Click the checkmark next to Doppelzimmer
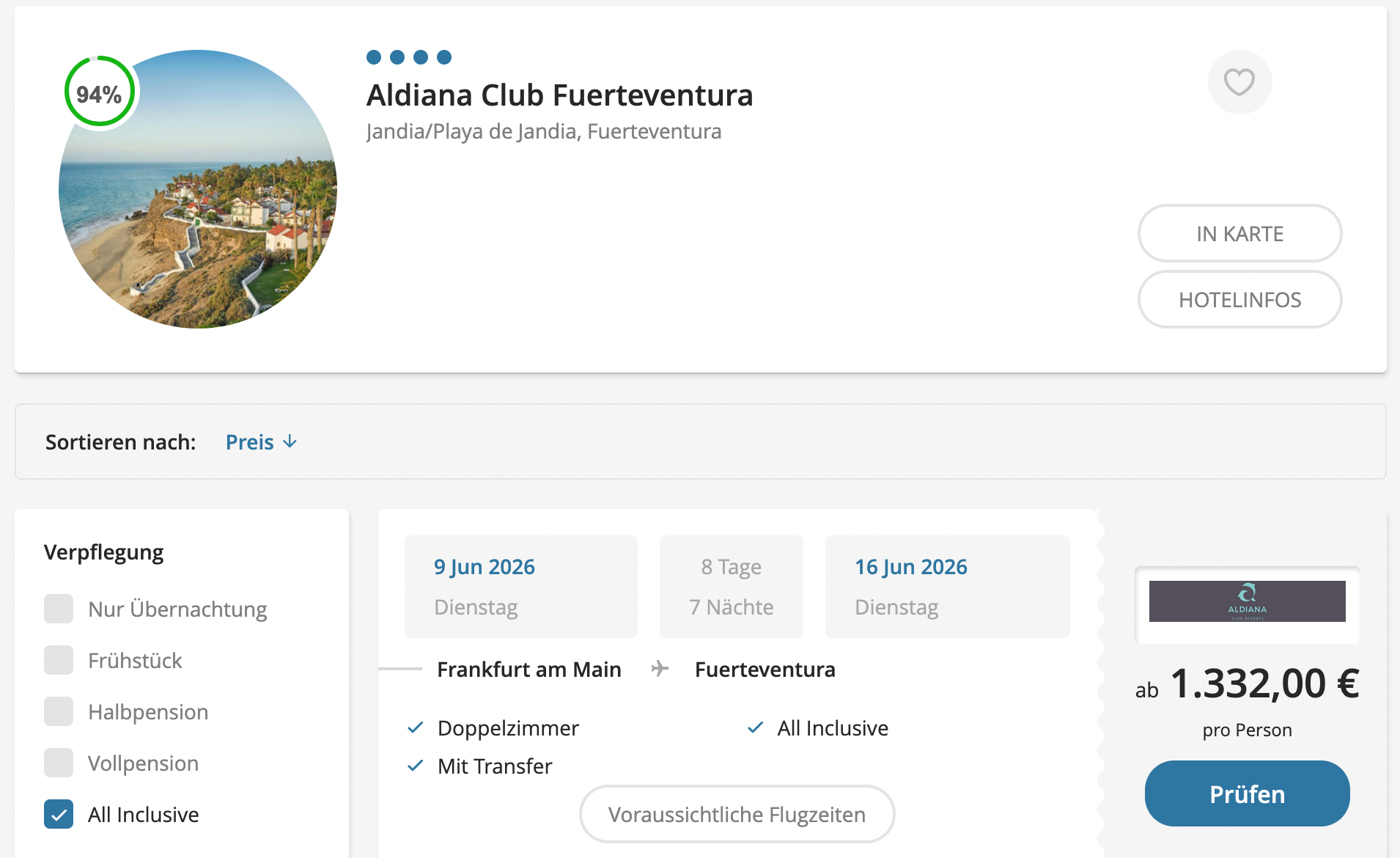The height and width of the screenshot is (858, 1400). [415, 727]
